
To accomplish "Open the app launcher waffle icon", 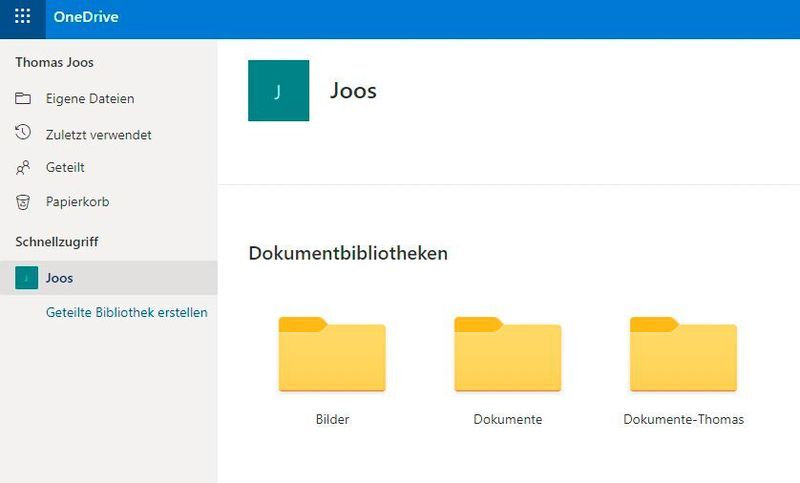I will pos(22,16).
